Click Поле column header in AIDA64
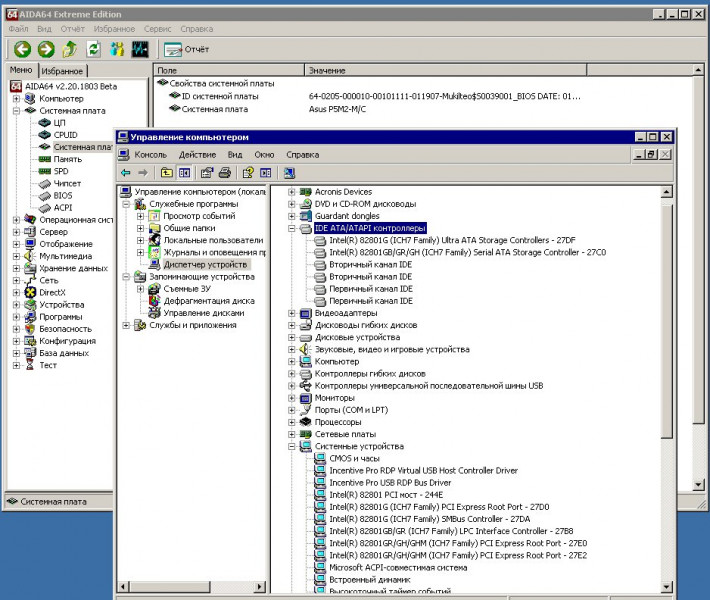Image resolution: width=710 pixels, height=600 pixels. [x=229, y=70]
